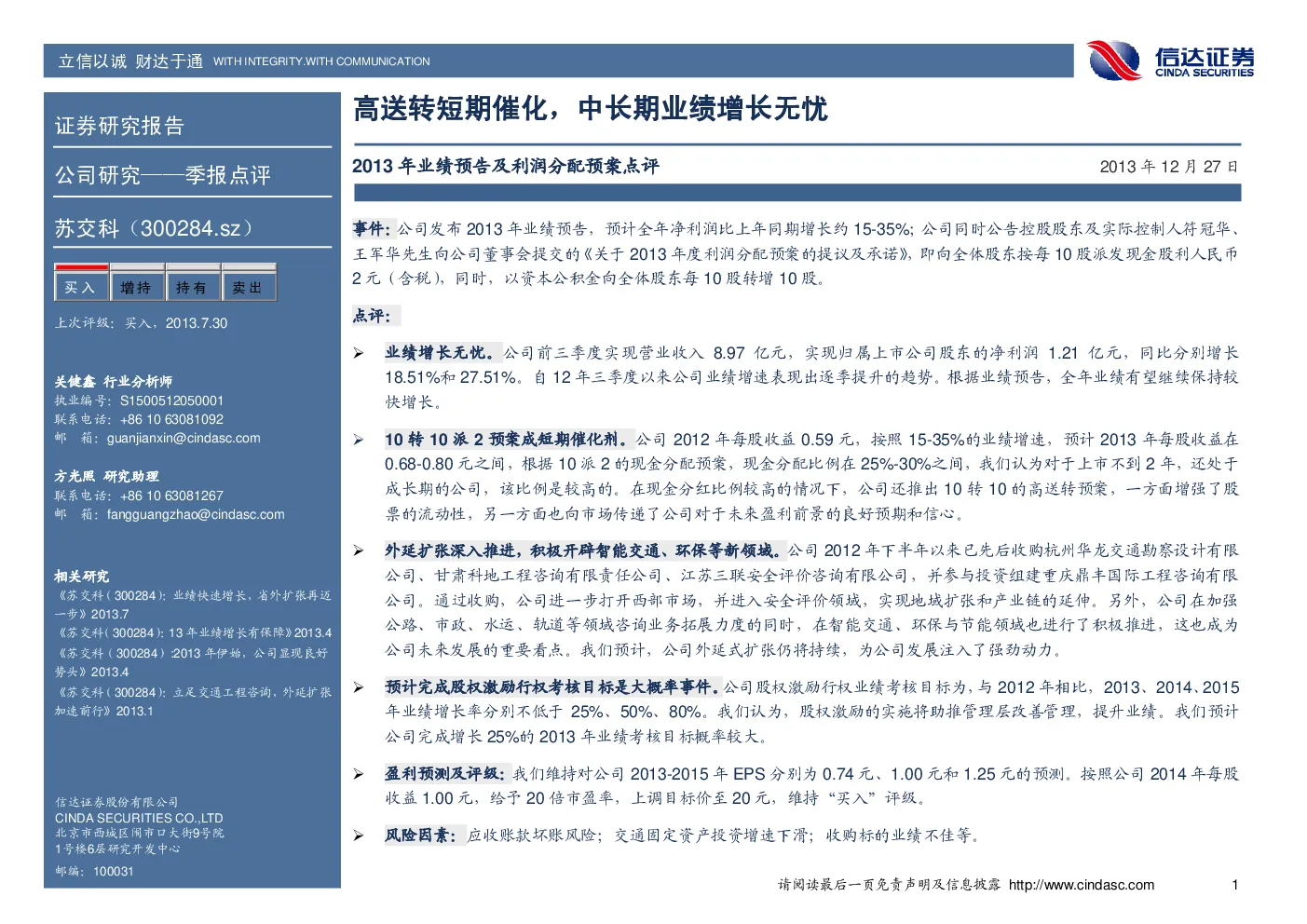Click WITH INTEGRITY.WITH COMMUNICATION text
This screenshot has width=1307, height=924.
(x=321, y=61)
